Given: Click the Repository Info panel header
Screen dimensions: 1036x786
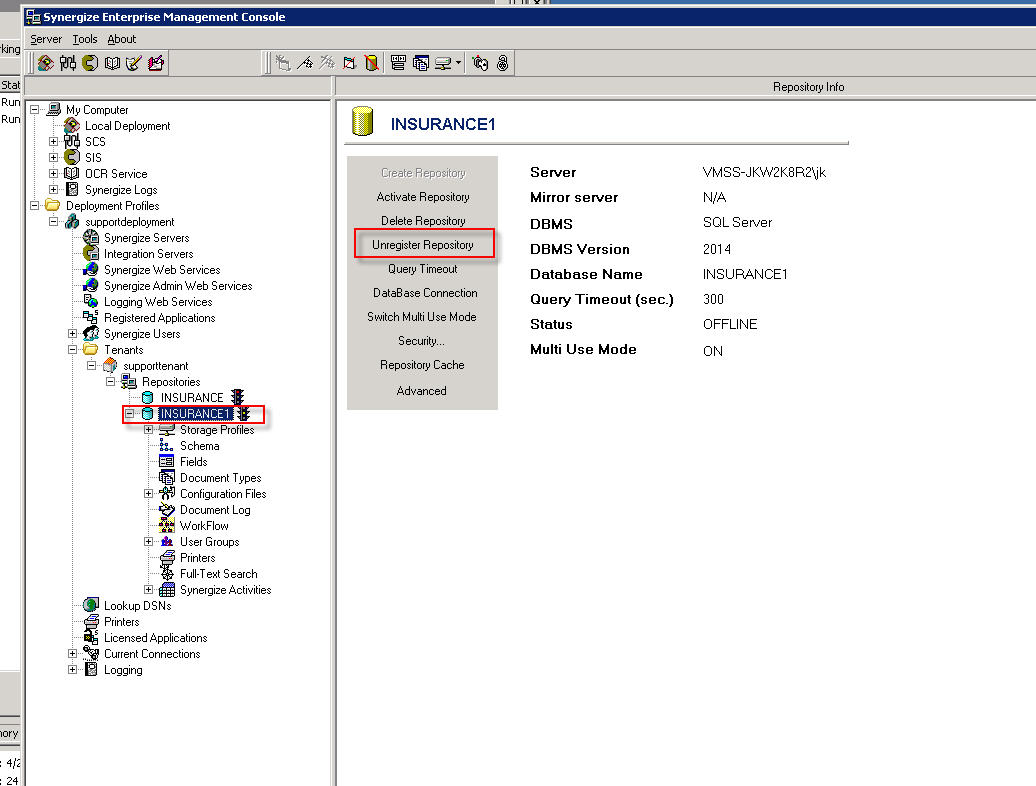Looking at the screenshot, I should (x=808, y=87).
